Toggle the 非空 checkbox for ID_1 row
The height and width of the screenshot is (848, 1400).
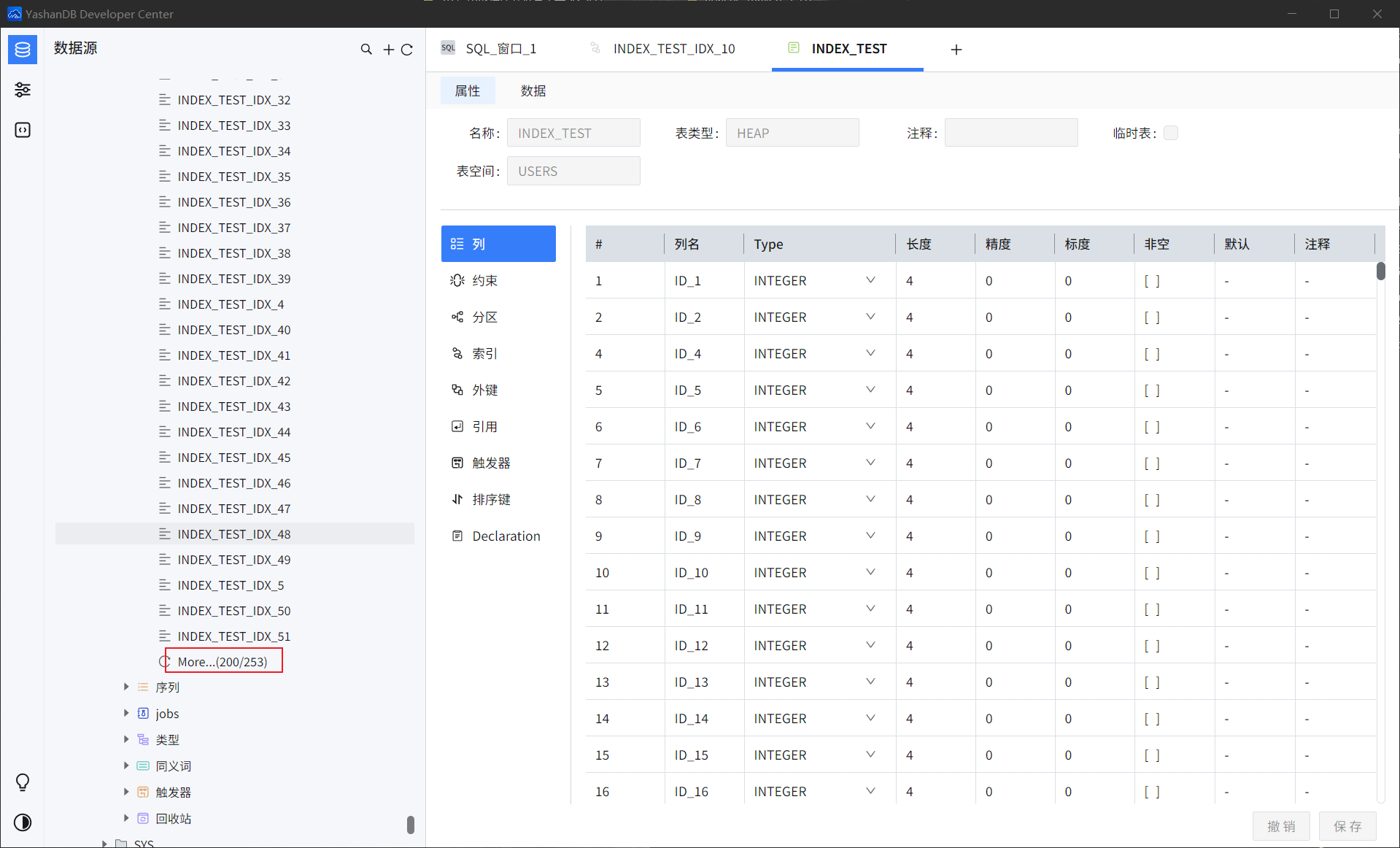tap(1152, 281)
